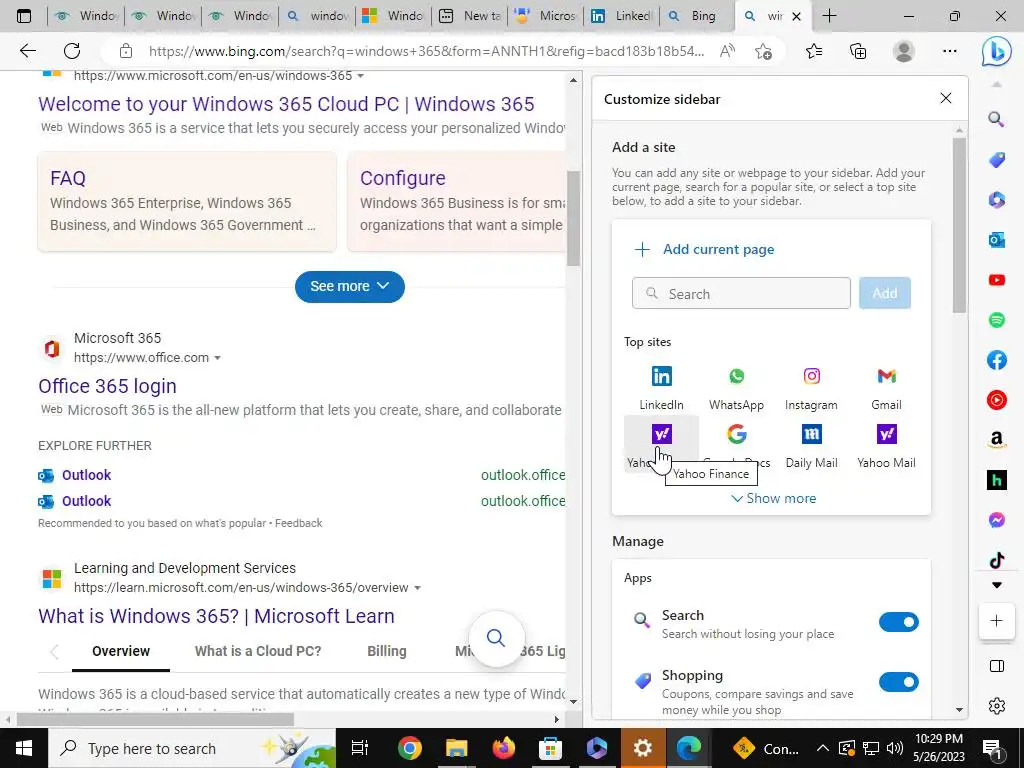Screen dimensions: 1024x768
Task: Open sidebar settings gear icon
Action: click(996, 705)
